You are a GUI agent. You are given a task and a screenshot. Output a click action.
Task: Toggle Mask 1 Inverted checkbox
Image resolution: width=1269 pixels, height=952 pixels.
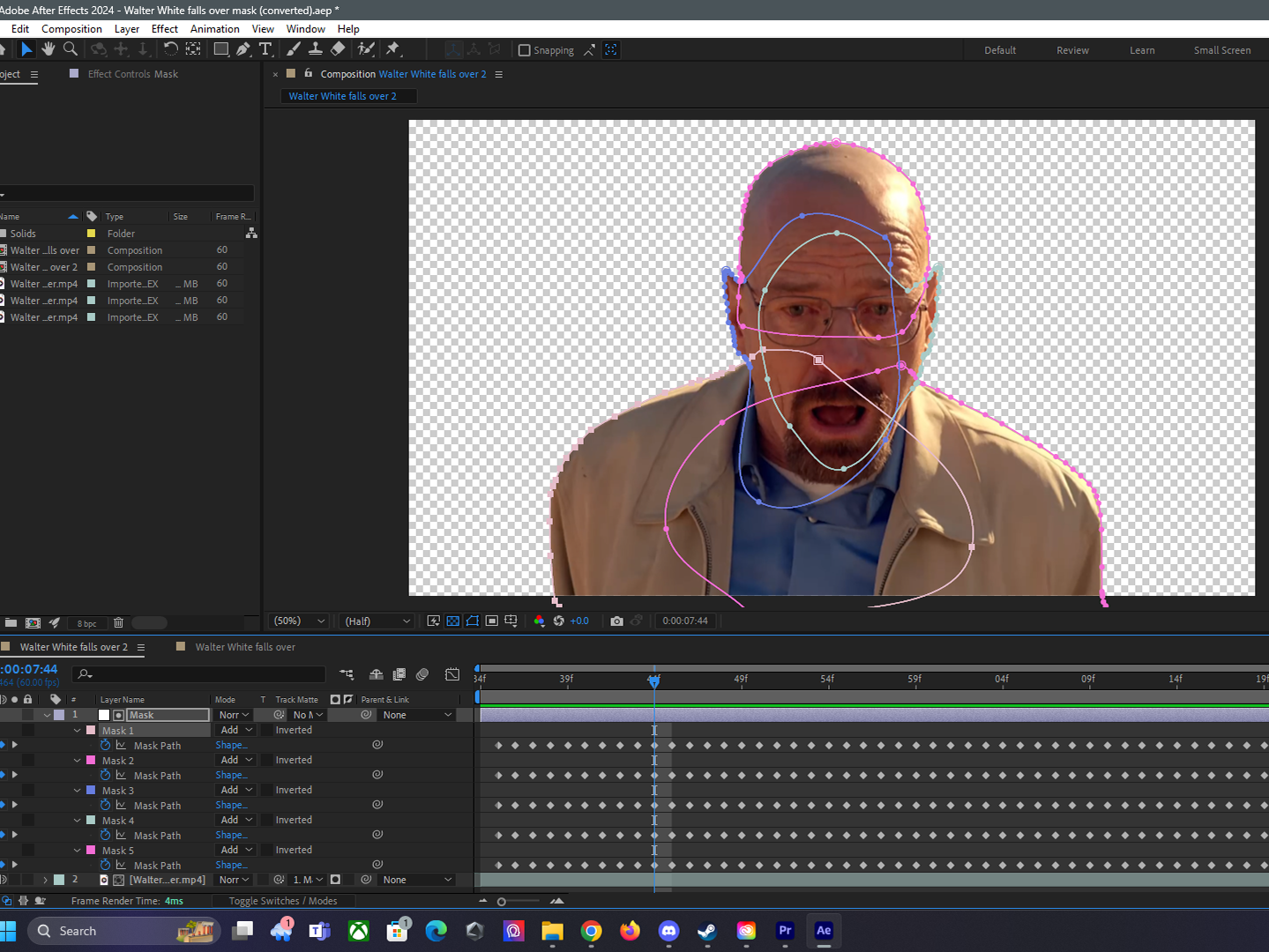pos(267,730)
